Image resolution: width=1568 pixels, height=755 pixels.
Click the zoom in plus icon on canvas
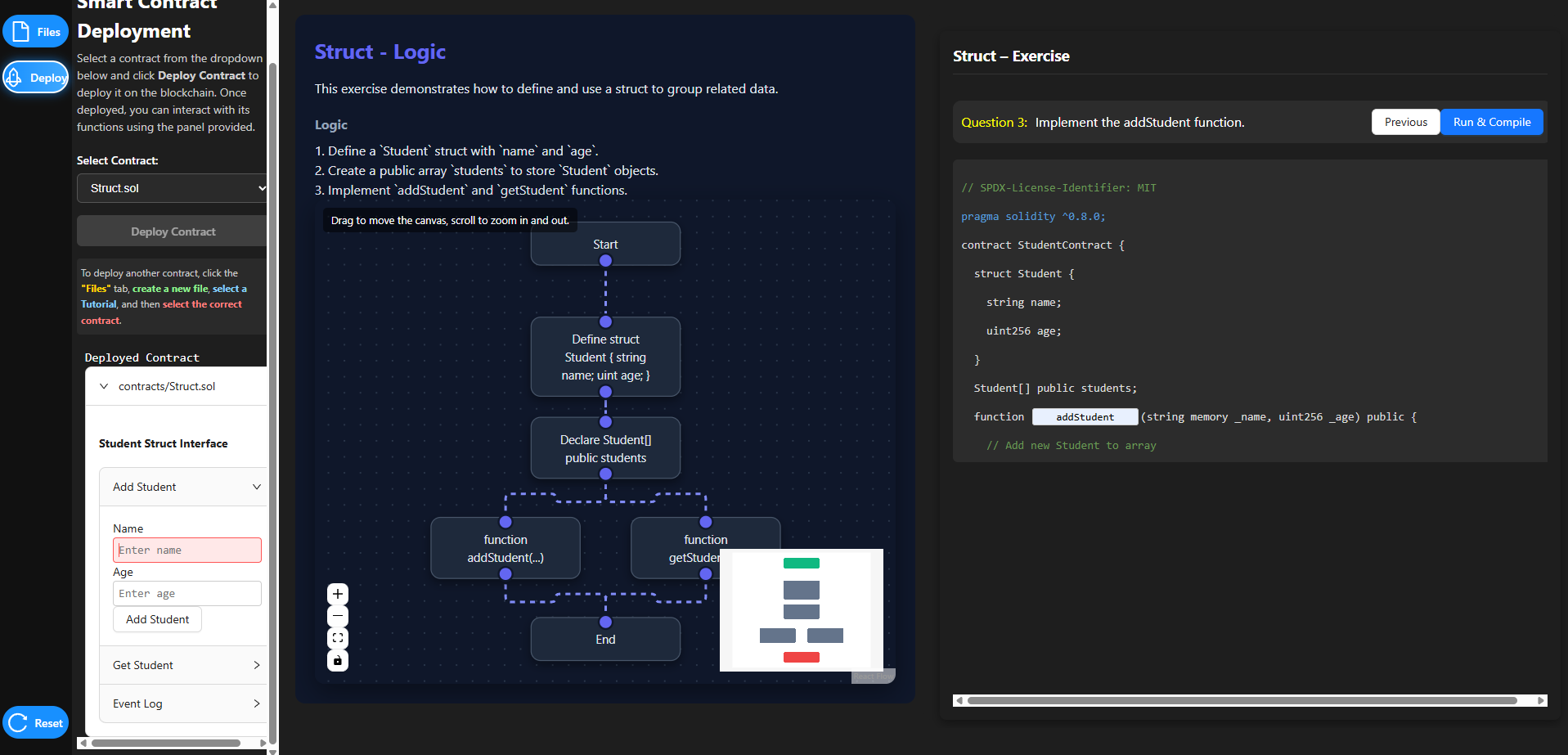[338, 594]
